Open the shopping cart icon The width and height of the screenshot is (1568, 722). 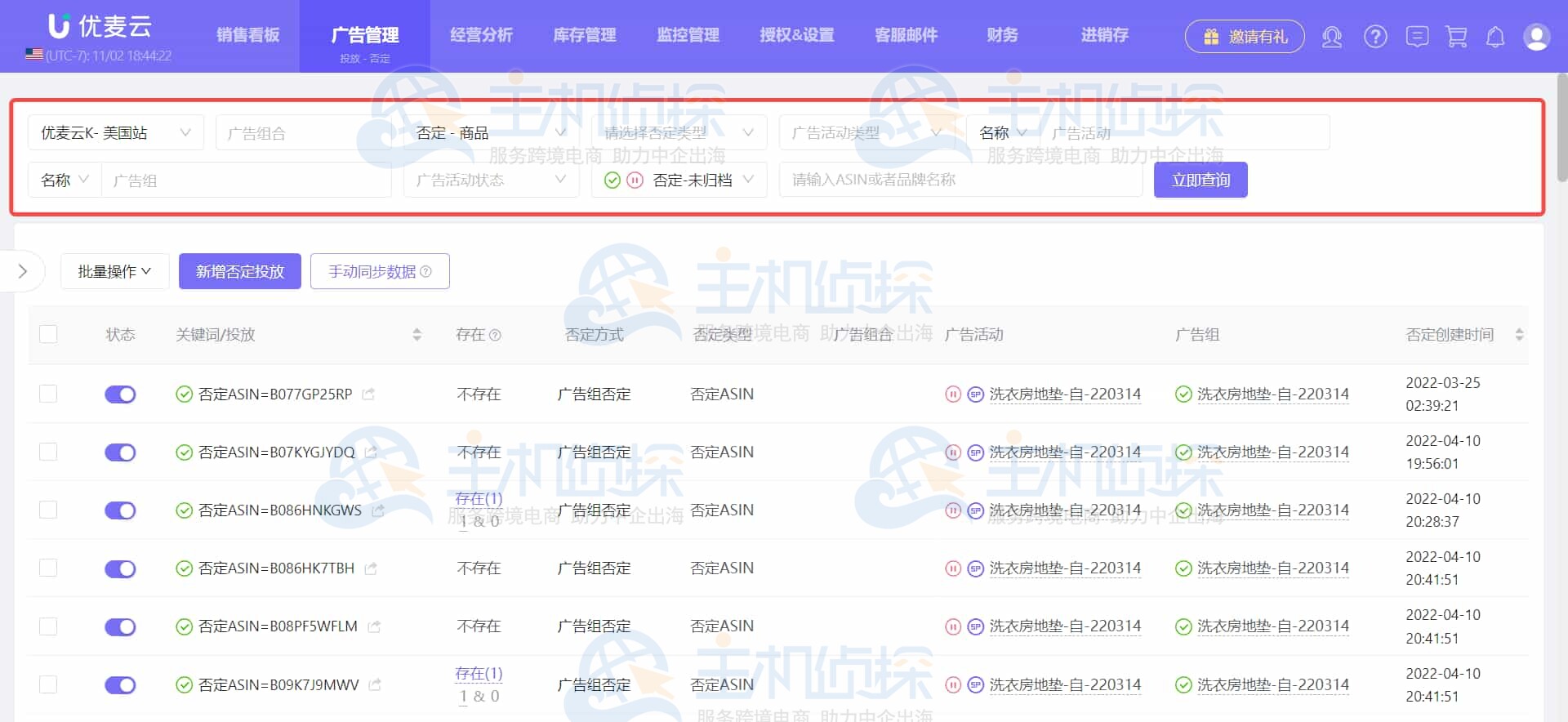pos(1456,37)
